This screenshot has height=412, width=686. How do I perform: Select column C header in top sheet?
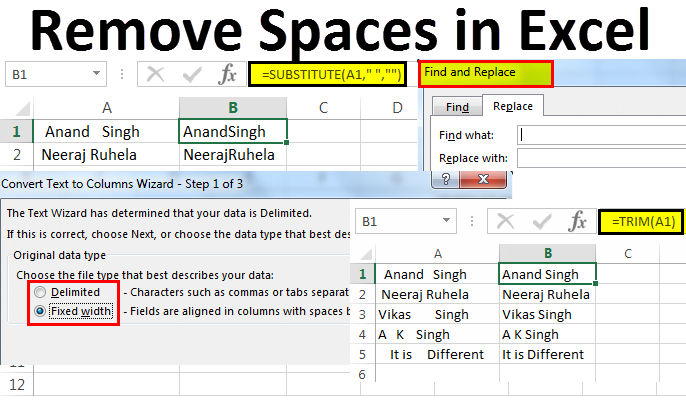[x=323, y=108]
